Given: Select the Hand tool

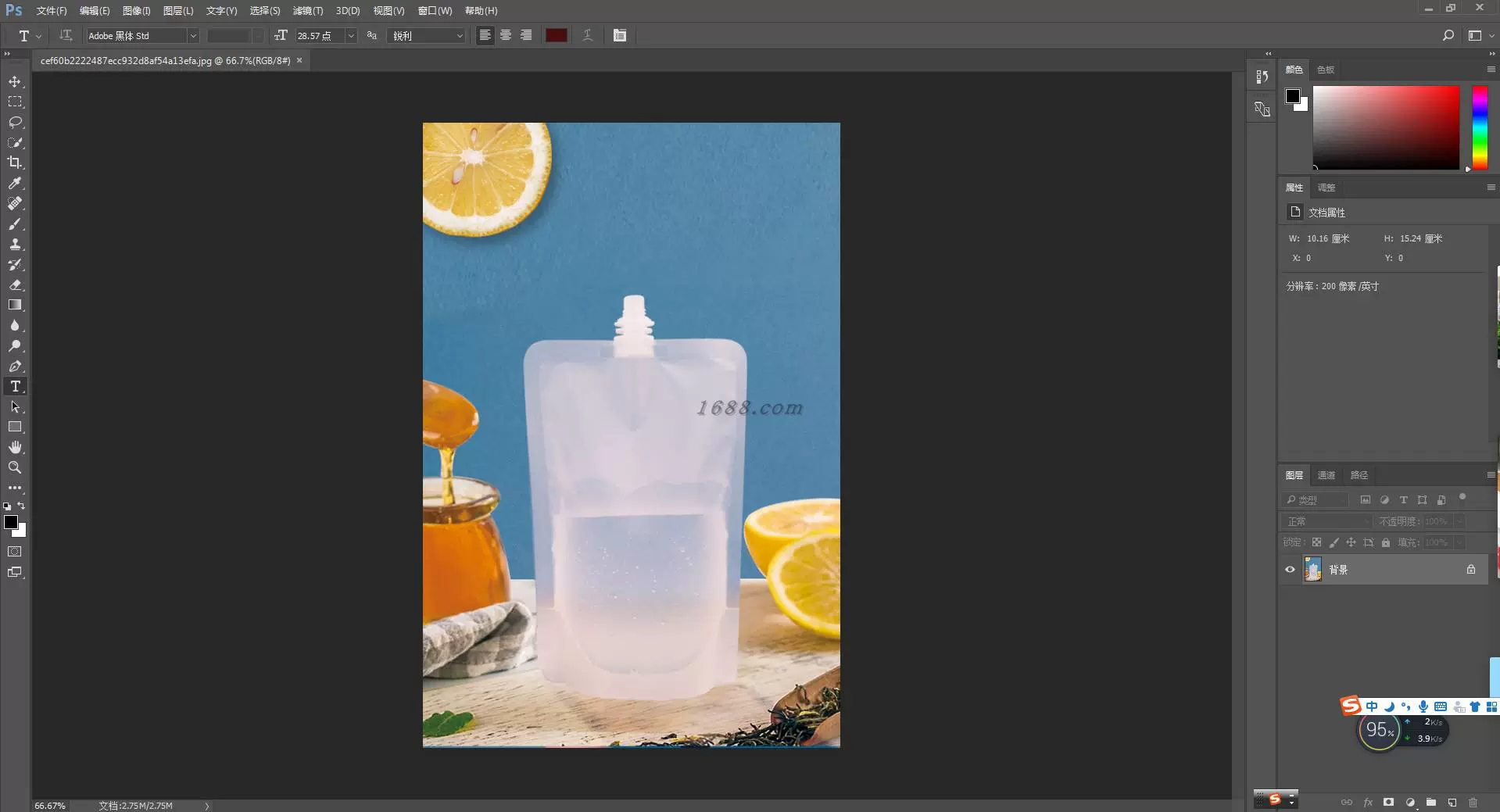Looking at the screenshot, I should point(15,447).
